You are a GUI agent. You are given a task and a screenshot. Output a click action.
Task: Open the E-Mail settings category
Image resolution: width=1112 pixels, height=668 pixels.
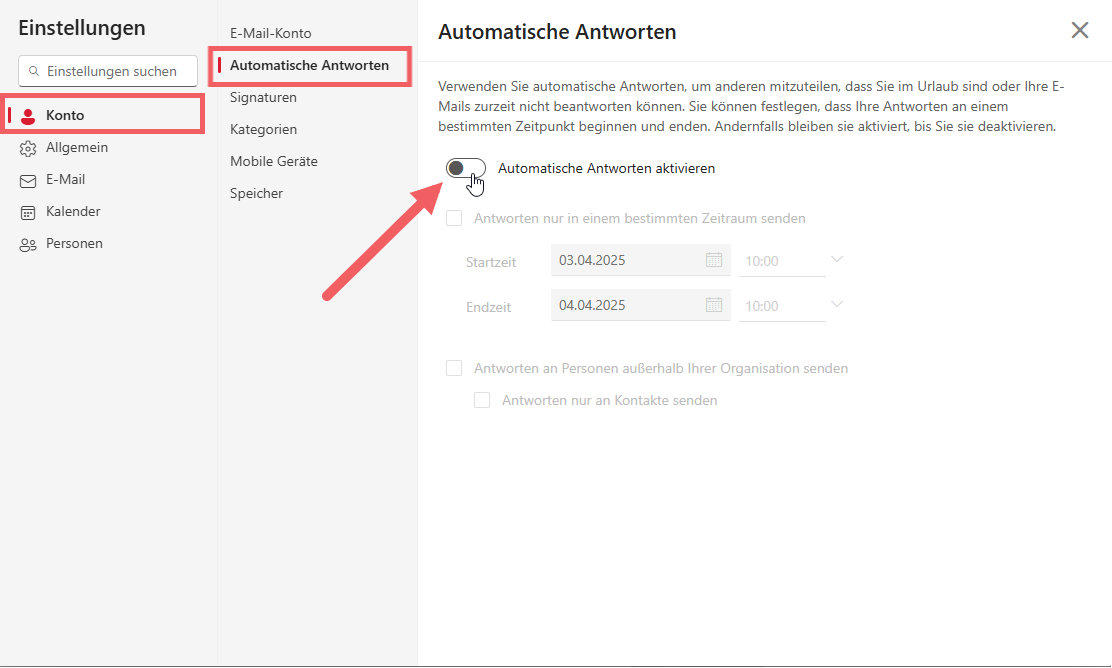(x=65, y=179)
